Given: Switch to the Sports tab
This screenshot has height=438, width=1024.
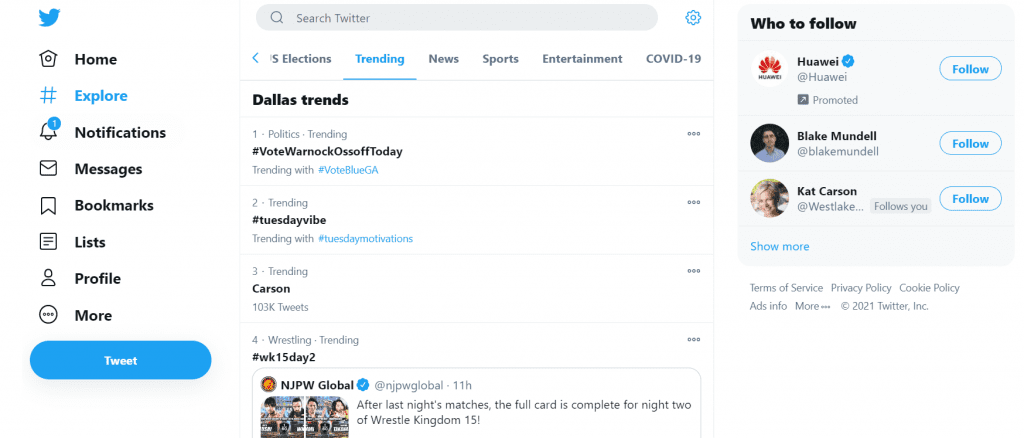Looking at the screenshot, I should point(500,59).
